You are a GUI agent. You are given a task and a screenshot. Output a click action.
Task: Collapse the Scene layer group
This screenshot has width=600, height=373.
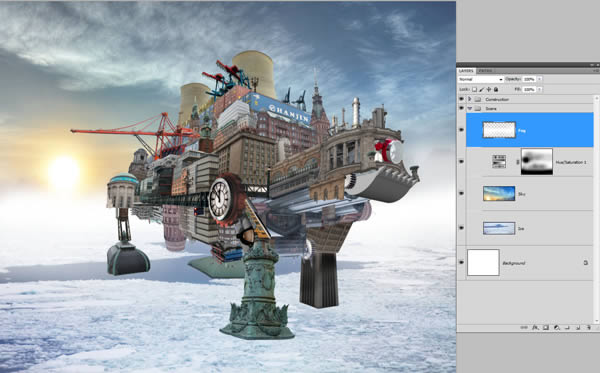click(470, 109)
